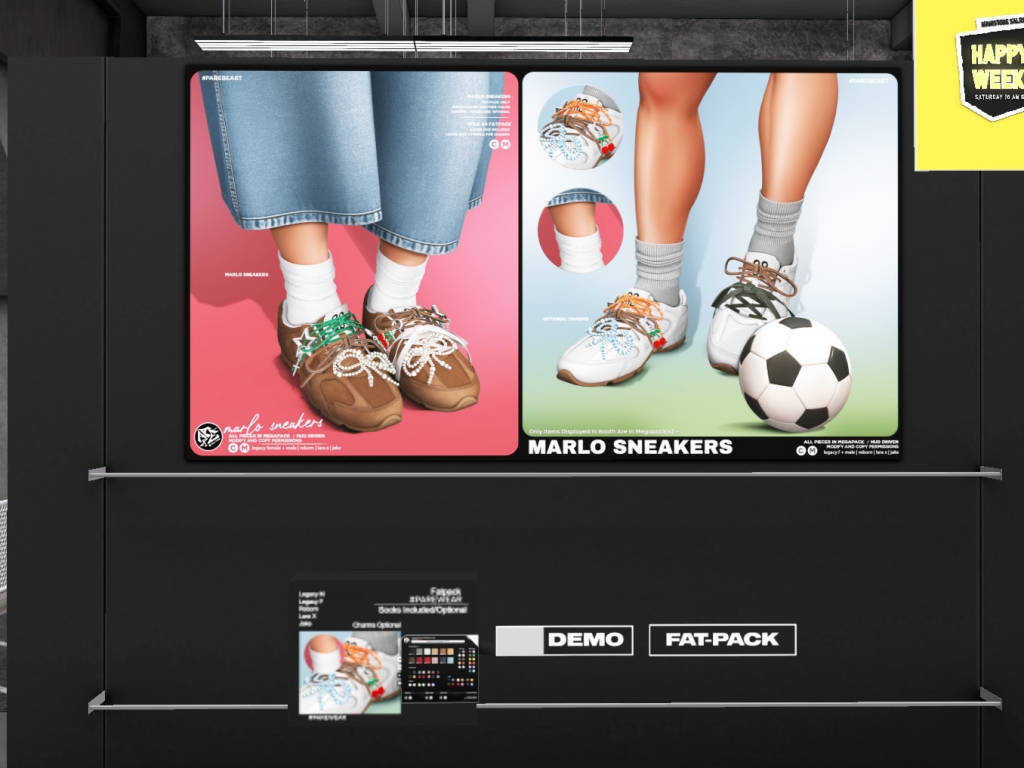Click the ceiling light fixture above the display
This screenshot has height=768, width=1024.
(414, 44)
